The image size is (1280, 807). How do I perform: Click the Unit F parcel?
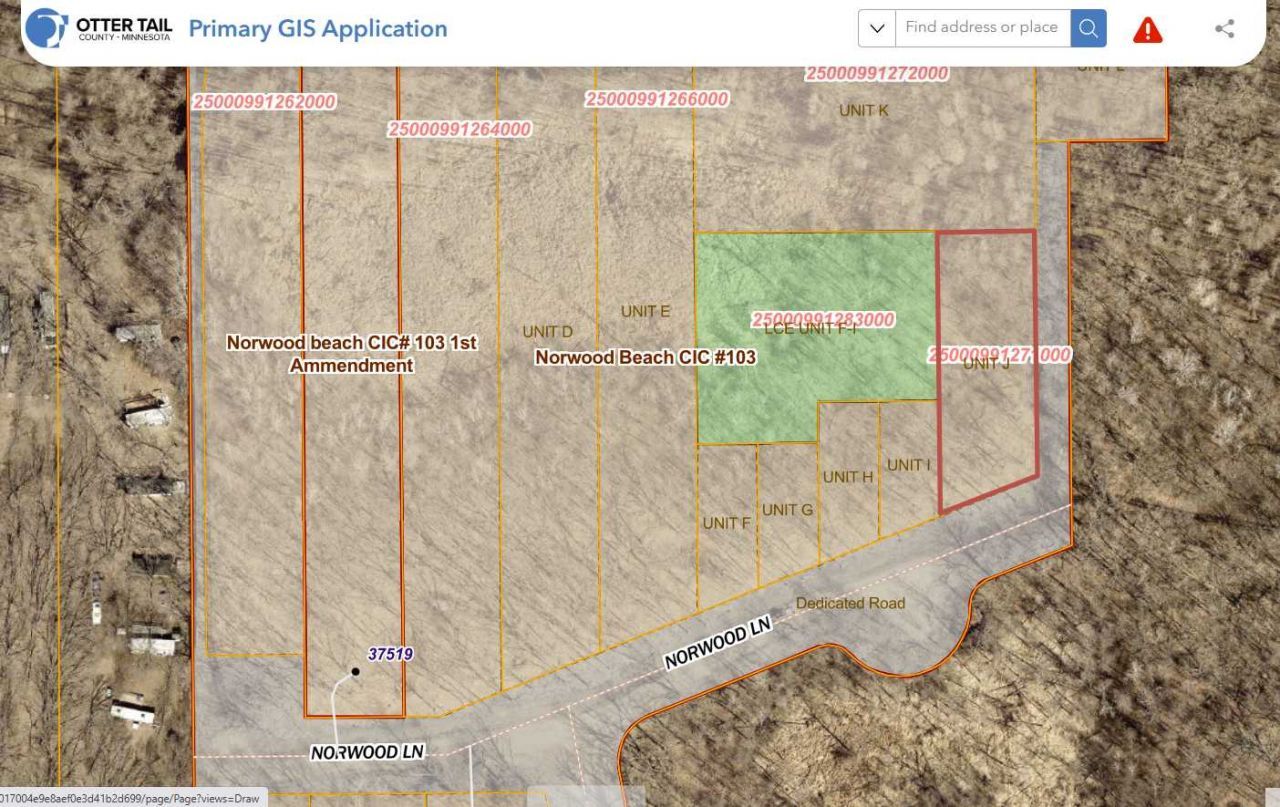[x=726, y=523]
